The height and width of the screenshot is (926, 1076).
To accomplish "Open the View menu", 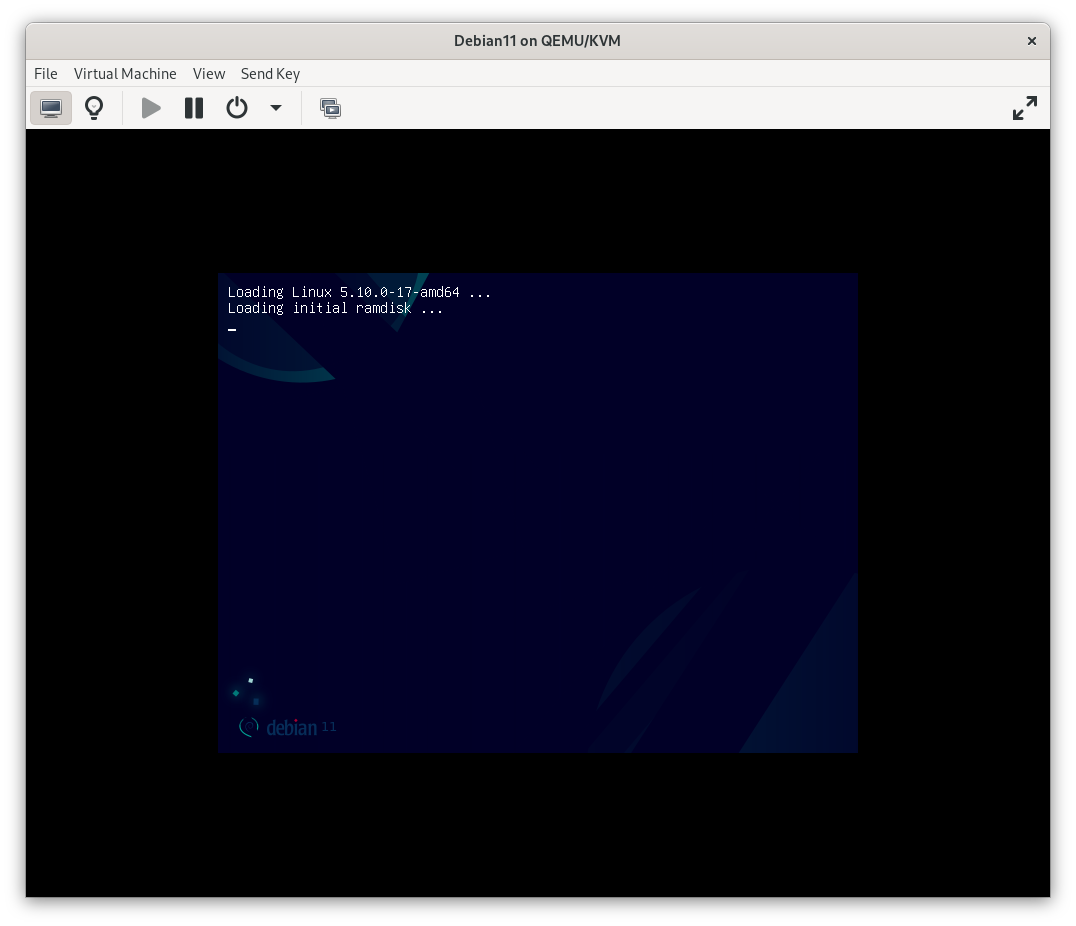I will point(209,73).
